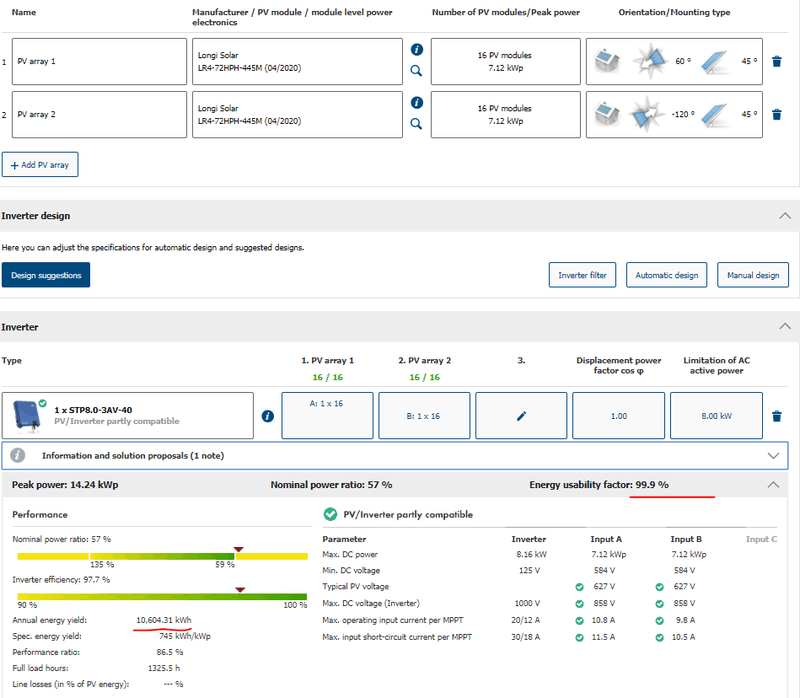Delete PV array 1 with trash icon

tap(777, 61)
